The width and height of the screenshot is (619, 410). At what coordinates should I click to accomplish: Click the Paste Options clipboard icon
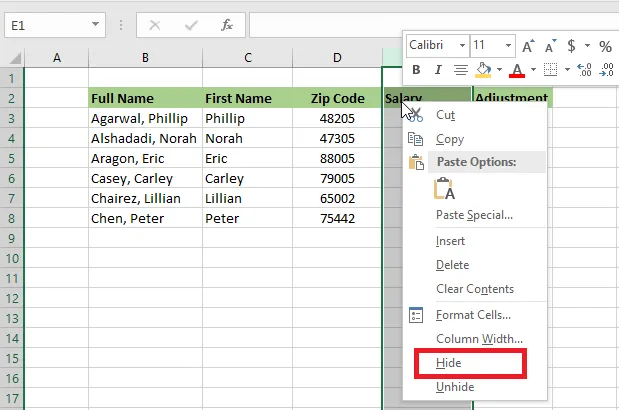click(445, 189)
